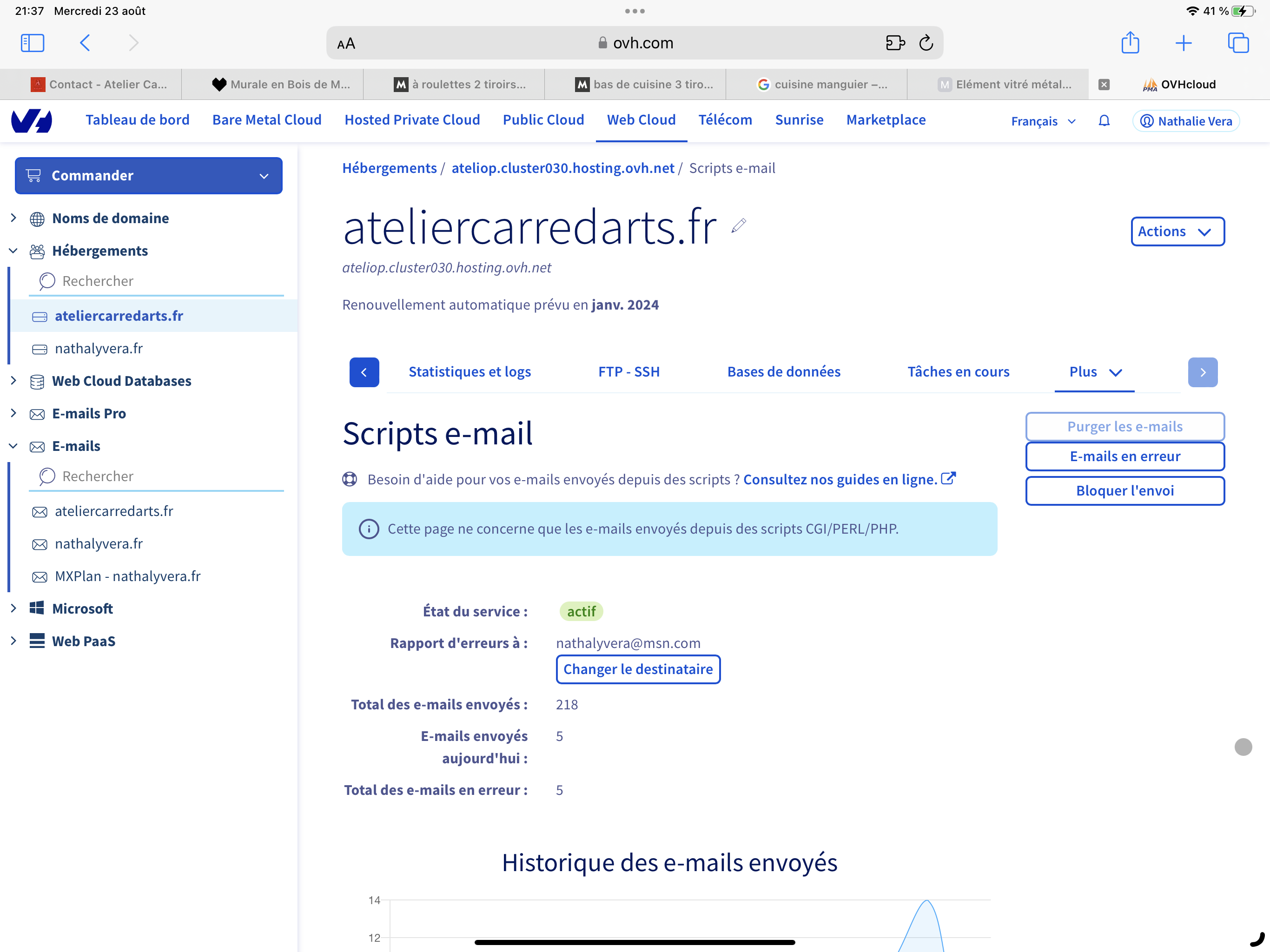Open Consultez nos guides en ligne link
1270x952 pixels.
point(840,479)
